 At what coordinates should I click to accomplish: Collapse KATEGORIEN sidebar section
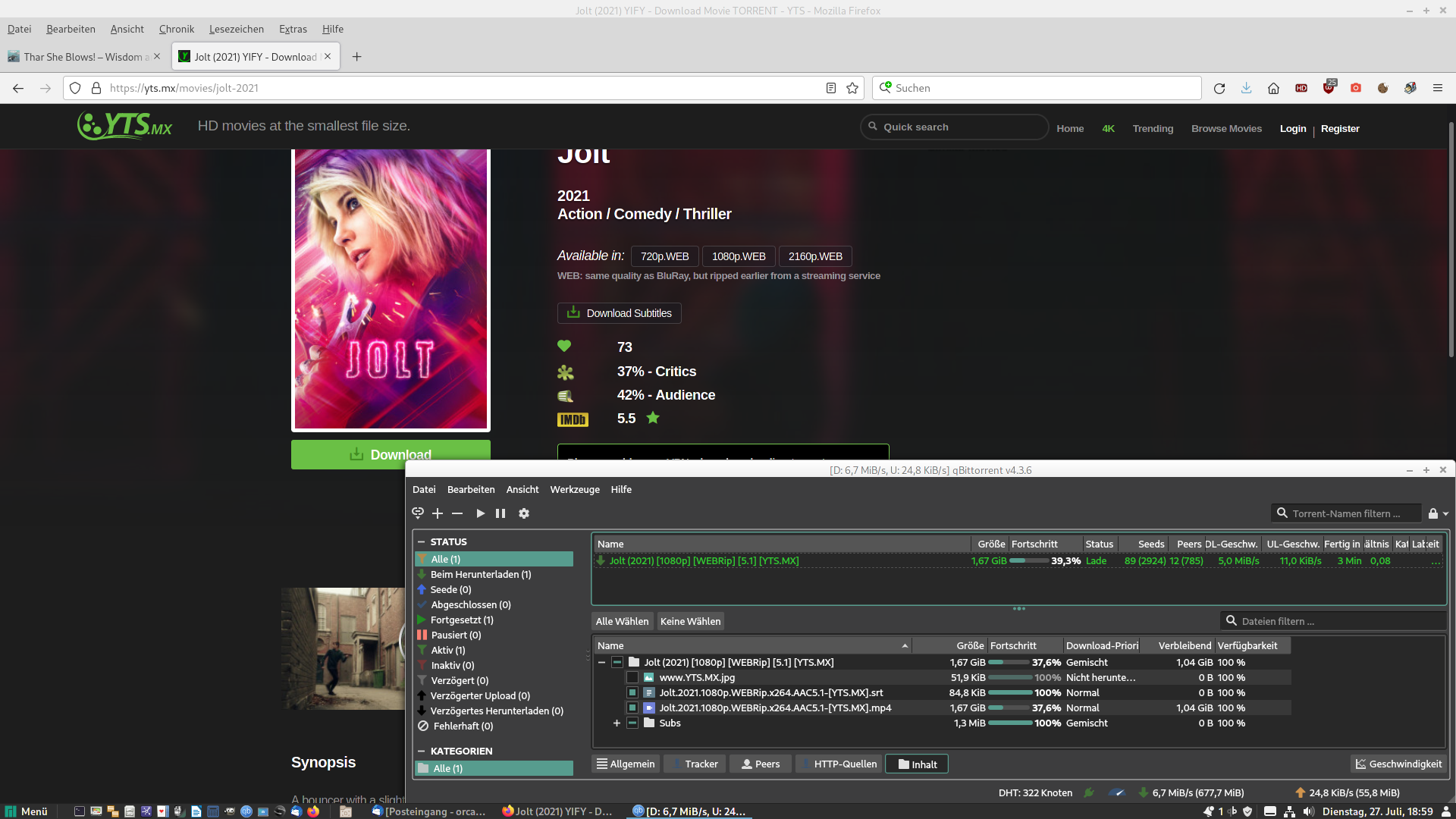click(x=422, y=751)
